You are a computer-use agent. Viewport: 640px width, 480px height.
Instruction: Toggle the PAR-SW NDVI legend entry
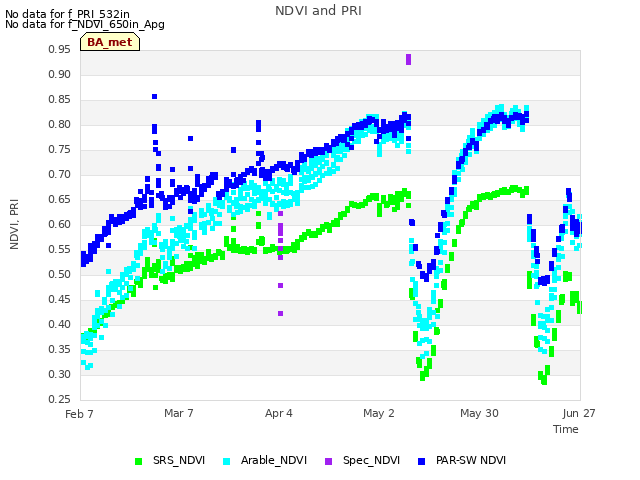(x=462, y=460)
